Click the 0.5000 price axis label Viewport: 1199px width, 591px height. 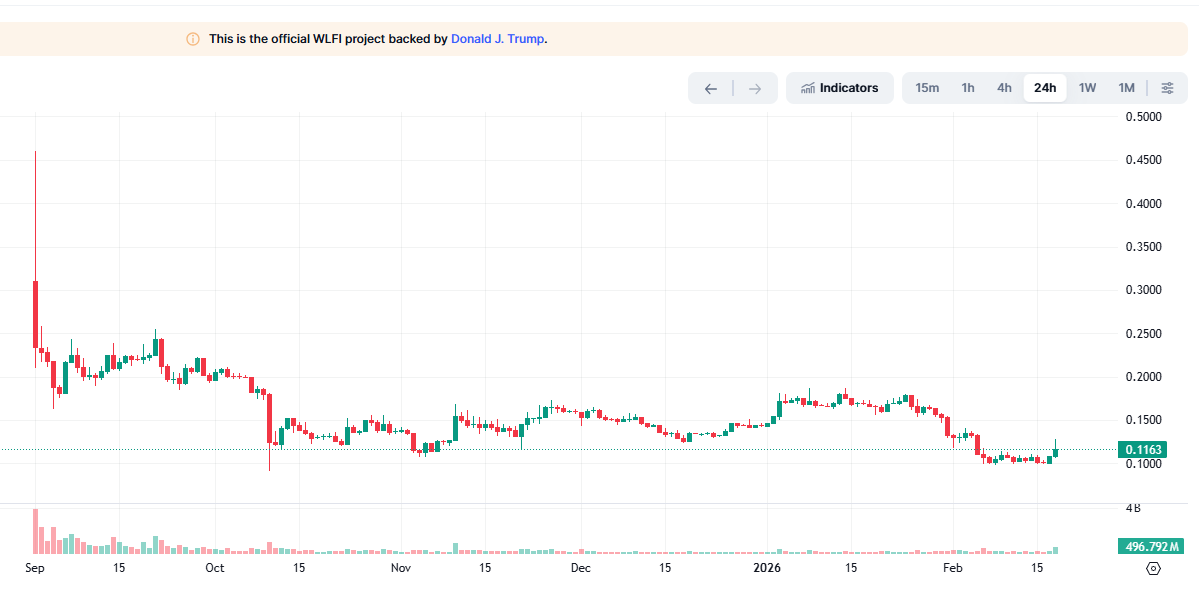pos(1143,117)
